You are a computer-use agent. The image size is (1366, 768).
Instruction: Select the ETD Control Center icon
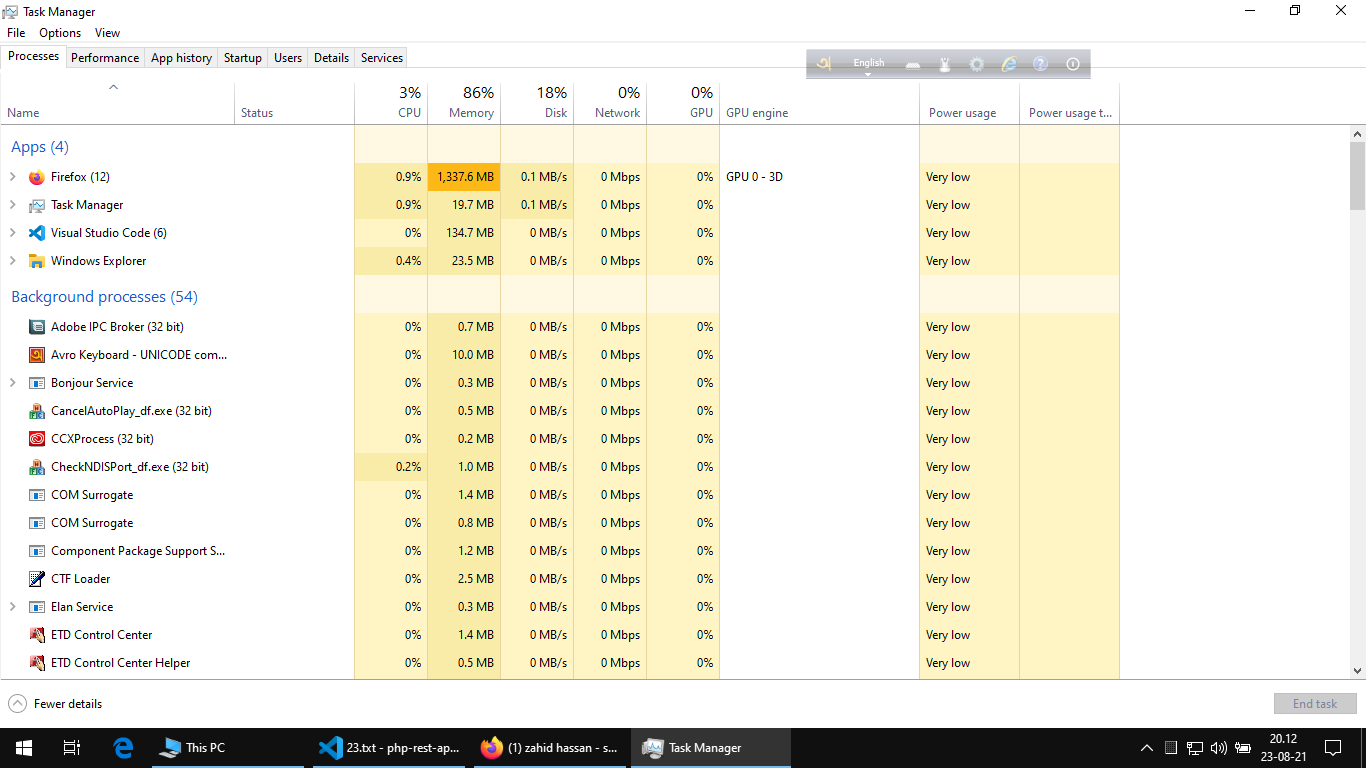pyautogui.click(x=37, y=635)
